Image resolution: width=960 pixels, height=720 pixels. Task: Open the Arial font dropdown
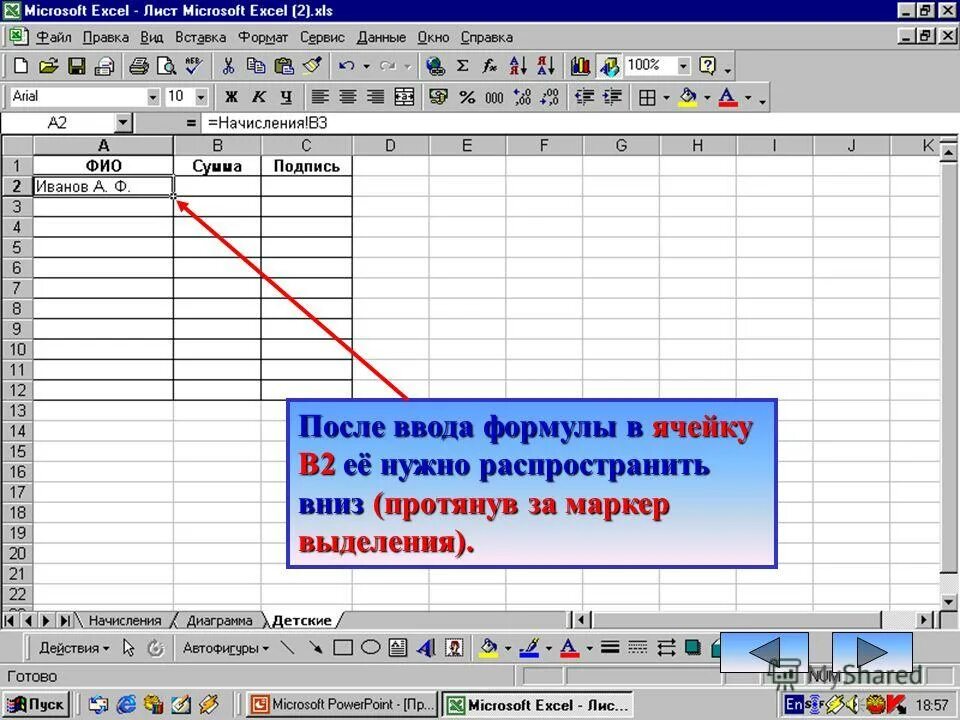152,97
